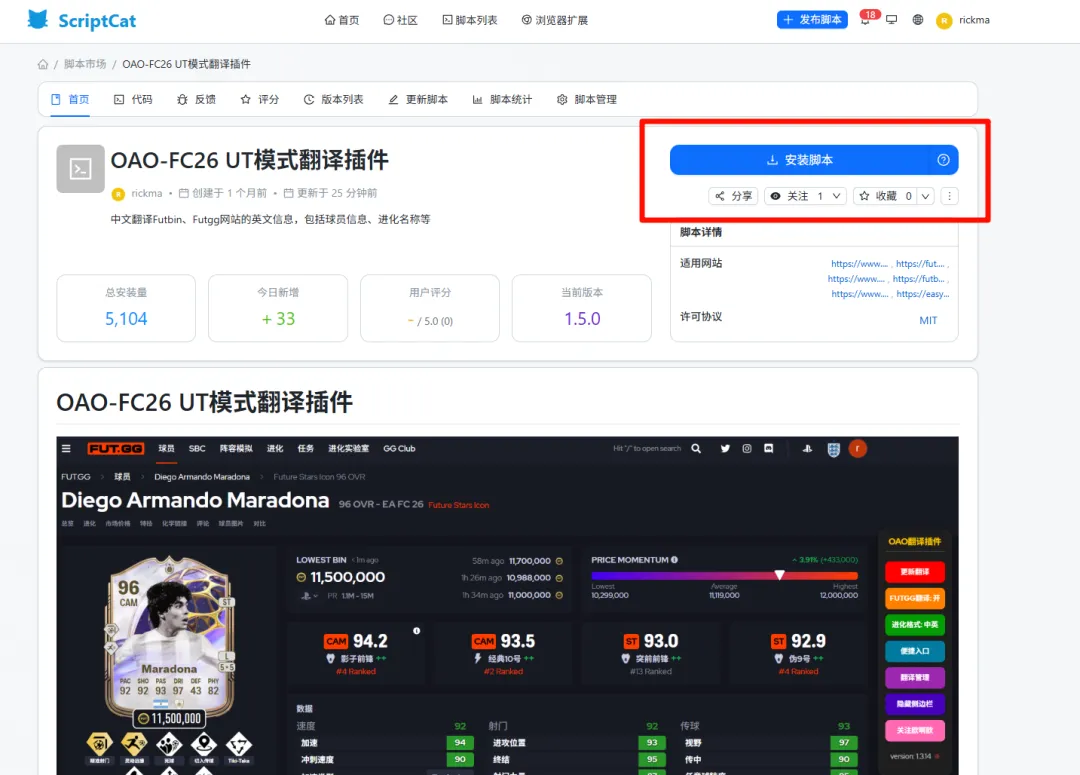This screenshot has width=1080, height=775.
Task: Click the price momentum slider marker
Action: [x=779, y=575]
